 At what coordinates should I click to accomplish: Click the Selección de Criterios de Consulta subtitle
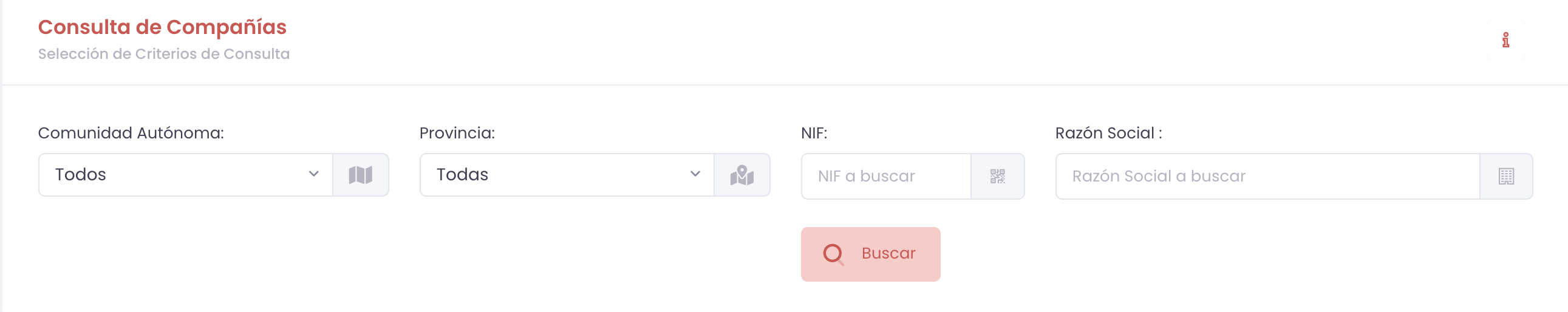(164, 54)
